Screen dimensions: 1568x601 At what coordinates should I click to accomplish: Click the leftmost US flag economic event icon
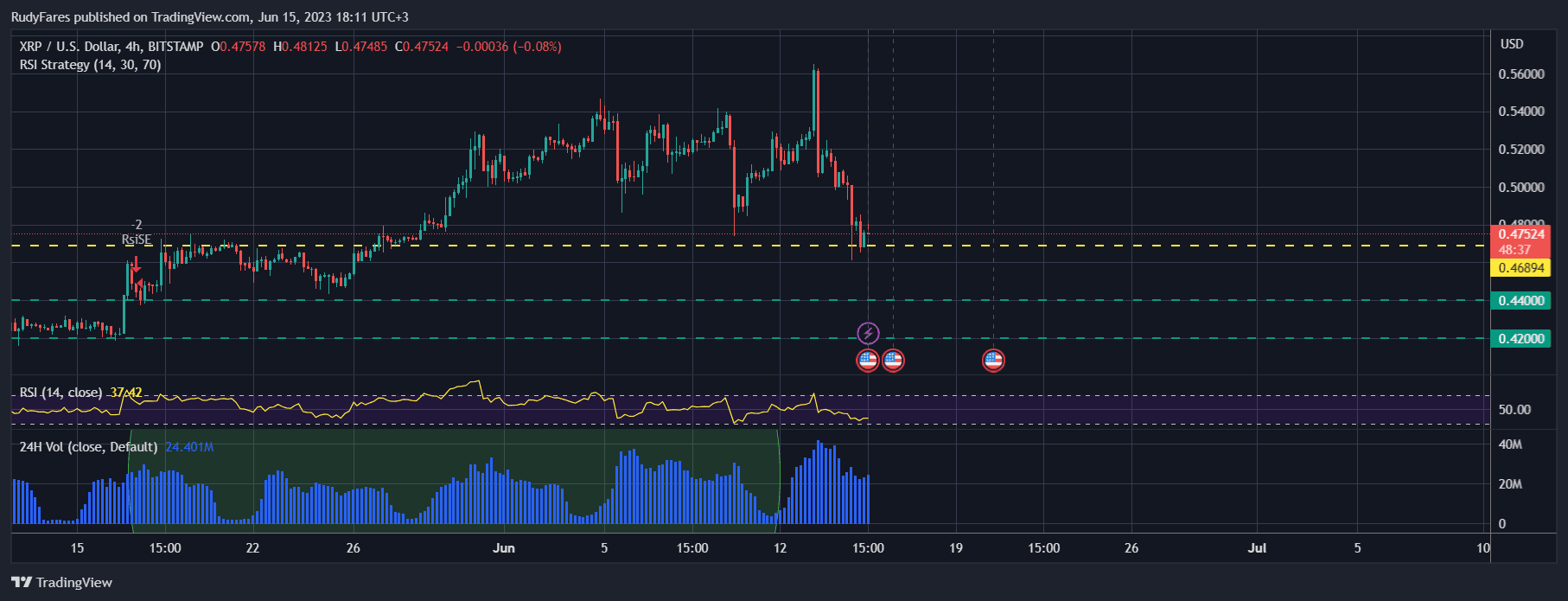point(868,361)
